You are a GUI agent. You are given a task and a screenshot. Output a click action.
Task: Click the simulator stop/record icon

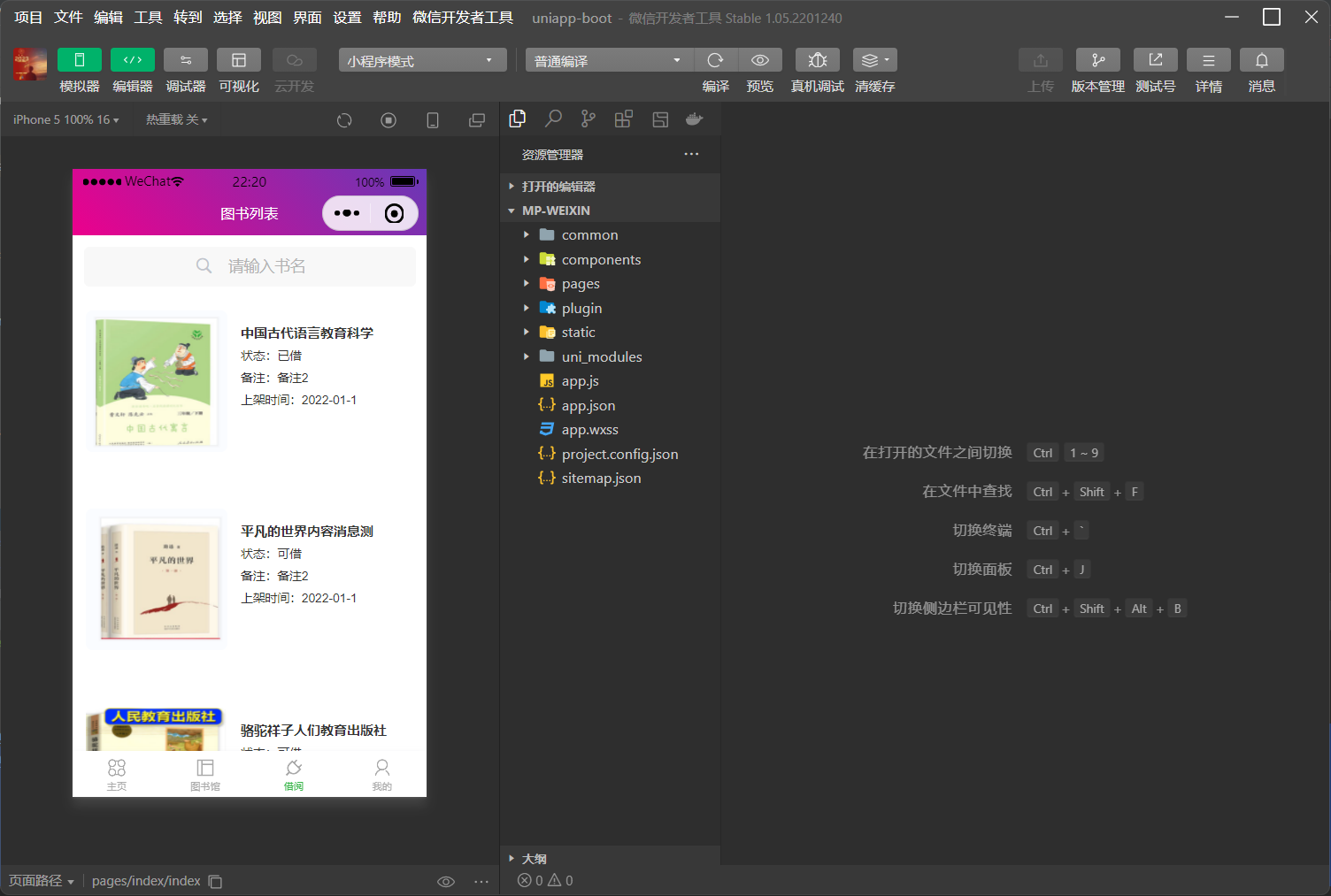pos(389,120)
